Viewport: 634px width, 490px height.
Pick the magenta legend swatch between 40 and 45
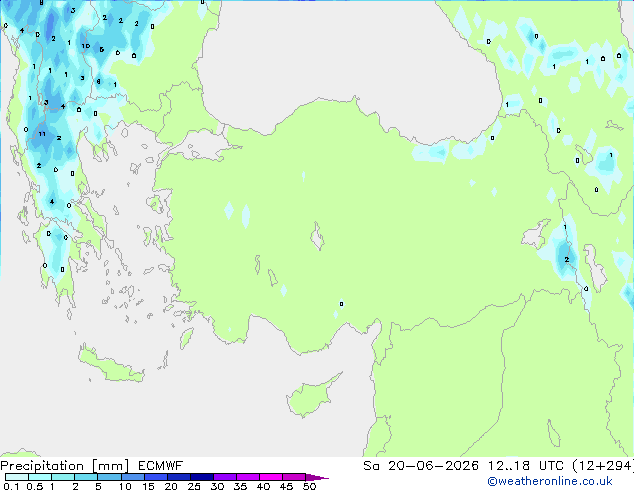(271, 477)
